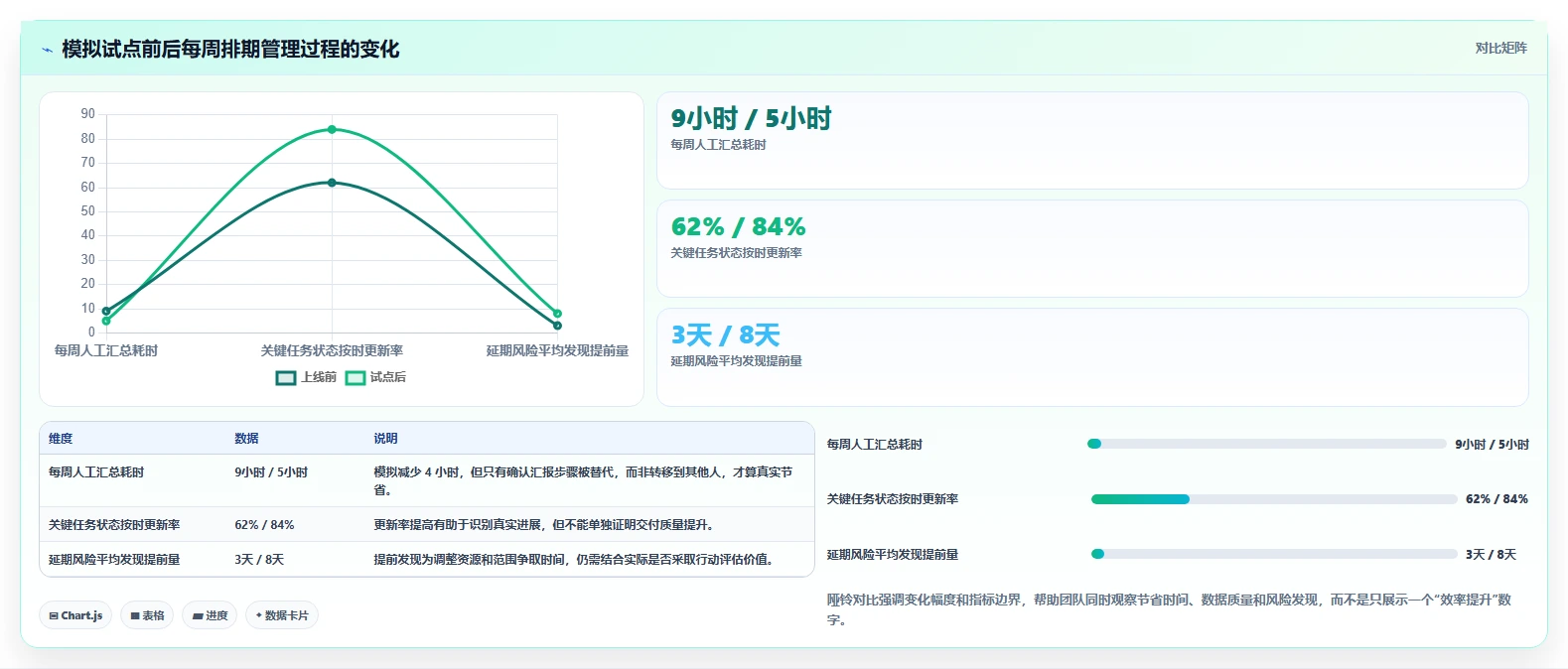The width and height of the screenshot is (1568, 669).
Task: Open the 62% / 84% data card
Action: click(1092, 248)
